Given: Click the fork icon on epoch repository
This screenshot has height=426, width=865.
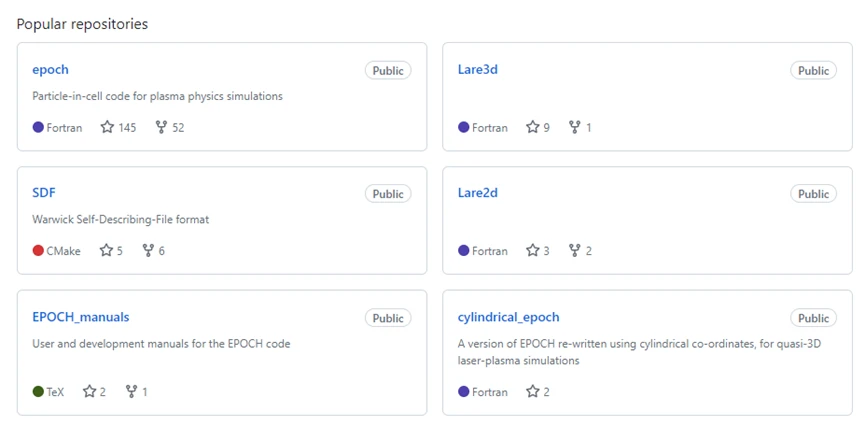Looking at the screenshot, I should click(x=161, y=128).
